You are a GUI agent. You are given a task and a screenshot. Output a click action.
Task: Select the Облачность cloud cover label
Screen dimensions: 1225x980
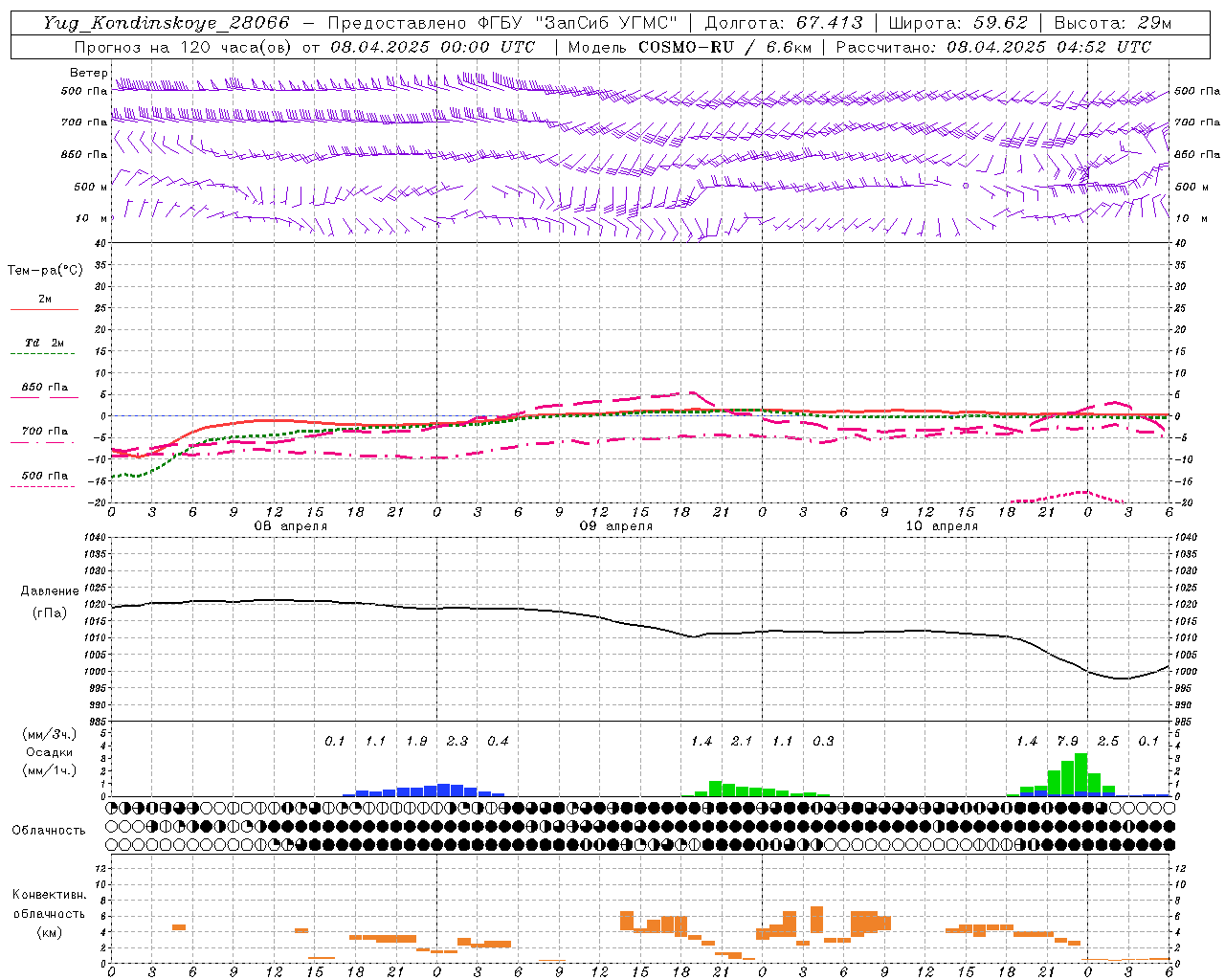[x=49, y=830]
